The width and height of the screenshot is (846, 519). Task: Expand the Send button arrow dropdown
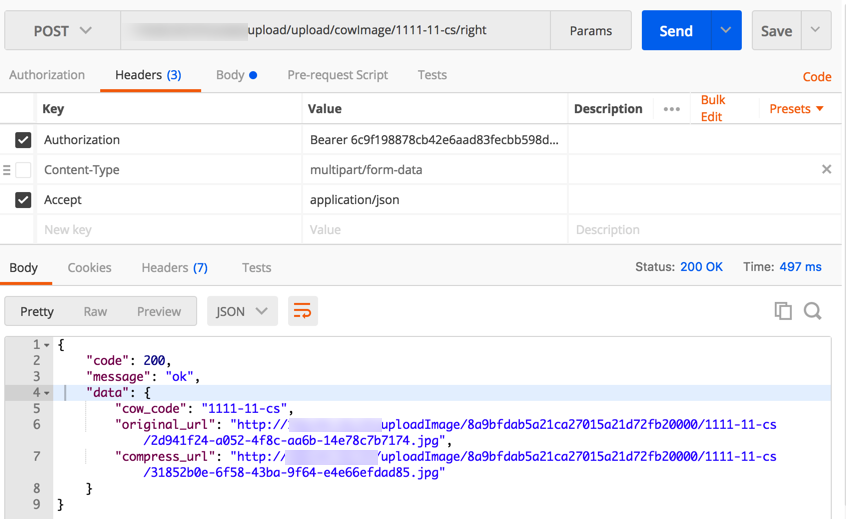point(726,31)
